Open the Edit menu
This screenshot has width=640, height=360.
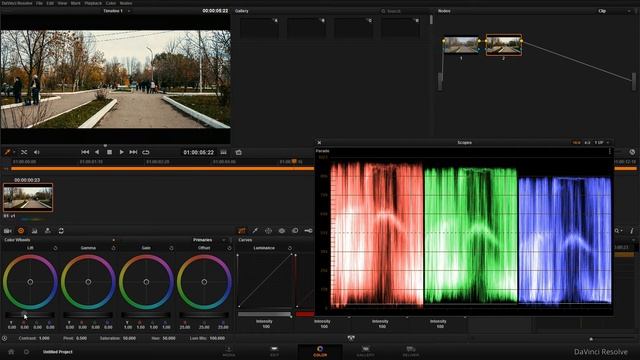(x=50, y=3)
